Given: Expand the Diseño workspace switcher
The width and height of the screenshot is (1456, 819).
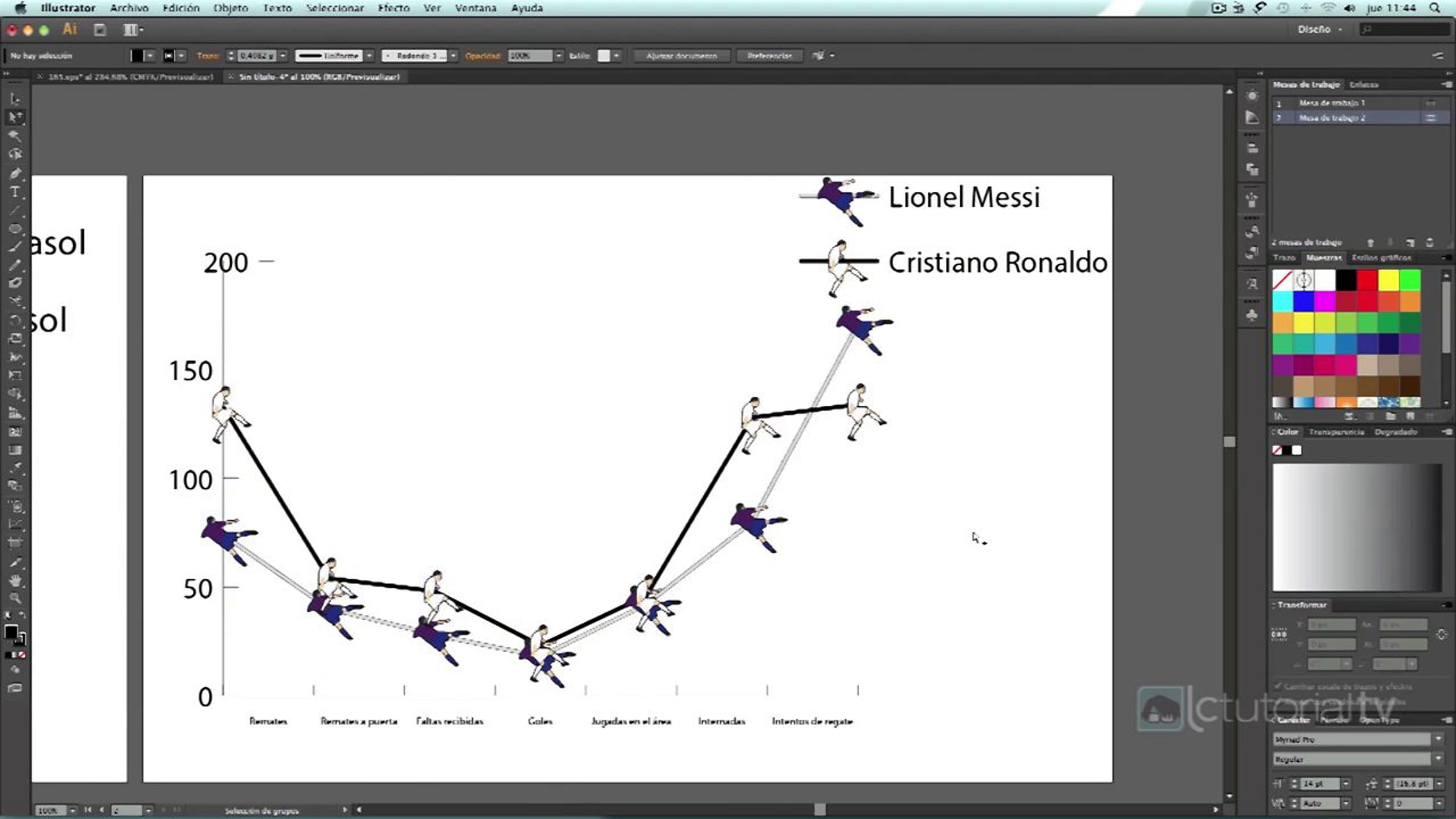Looking at the screenshot, I should pos(1320,29).
